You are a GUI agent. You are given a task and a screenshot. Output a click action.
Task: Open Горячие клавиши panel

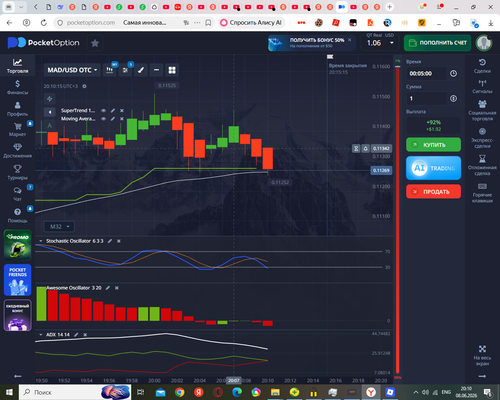pyautogui.click(x=482, y=193)
